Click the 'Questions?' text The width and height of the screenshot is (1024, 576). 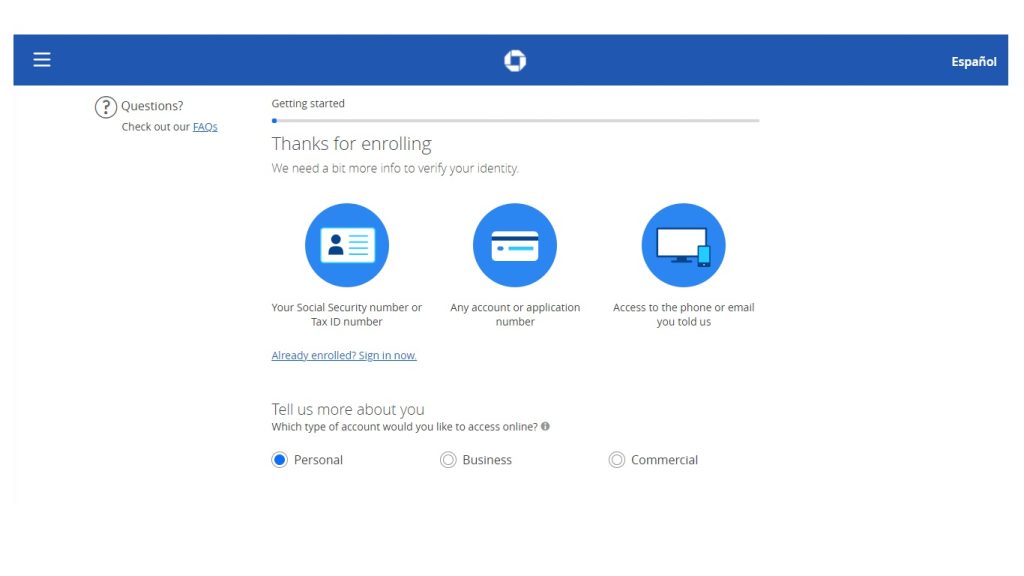pos(152,106)
